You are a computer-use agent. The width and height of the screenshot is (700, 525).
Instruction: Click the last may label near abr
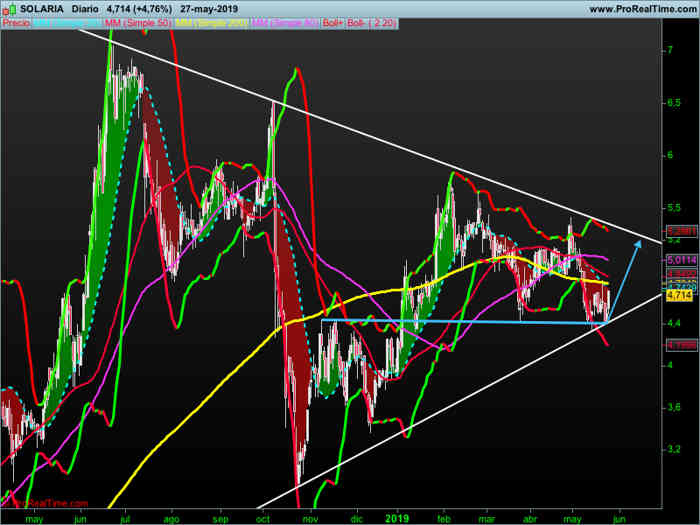tap(573, 519)
